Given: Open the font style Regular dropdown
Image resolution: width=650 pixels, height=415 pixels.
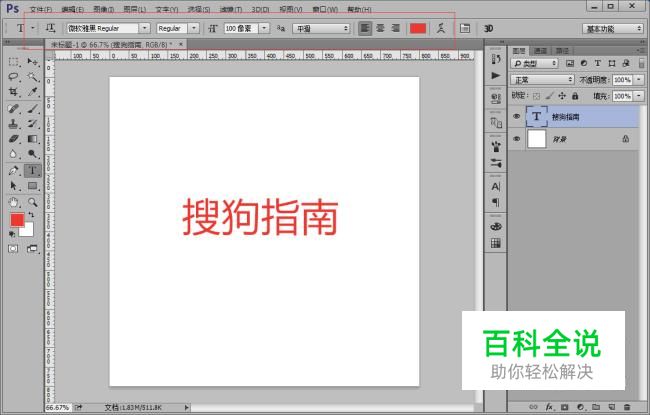Looking at the screenshot, I should click(194, 28).
